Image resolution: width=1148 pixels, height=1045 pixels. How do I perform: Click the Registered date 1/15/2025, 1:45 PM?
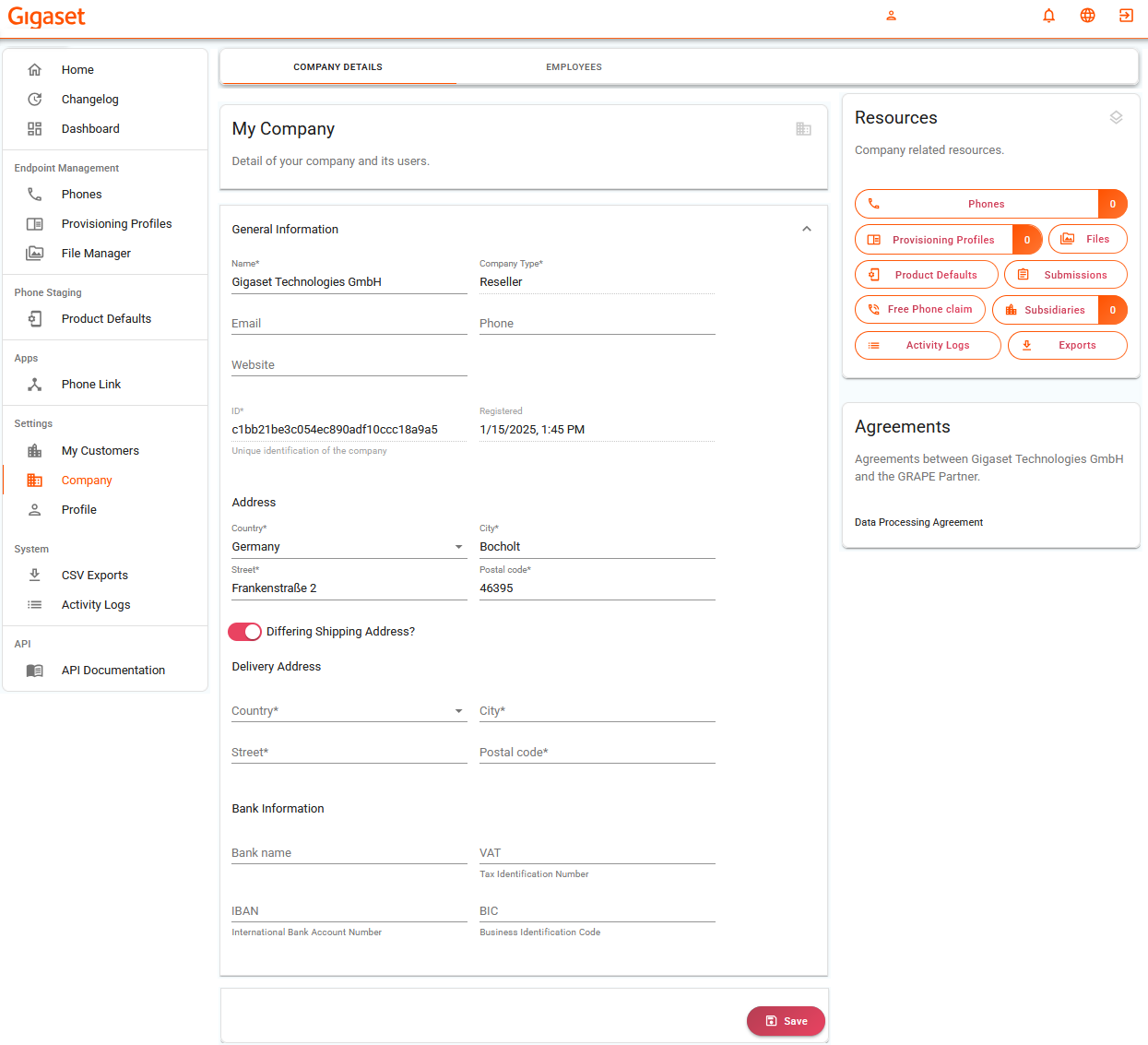[x=532, y=430]
